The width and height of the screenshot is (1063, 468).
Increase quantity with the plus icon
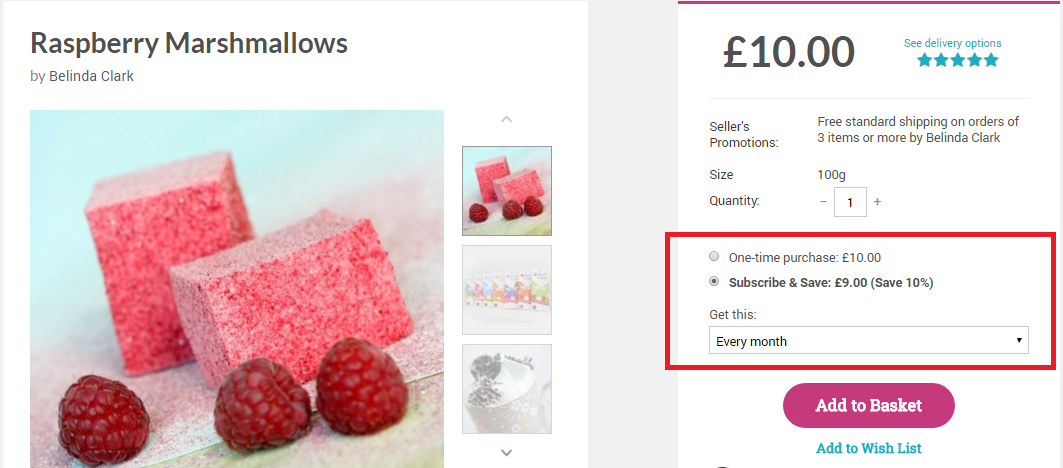click(877, 202)
